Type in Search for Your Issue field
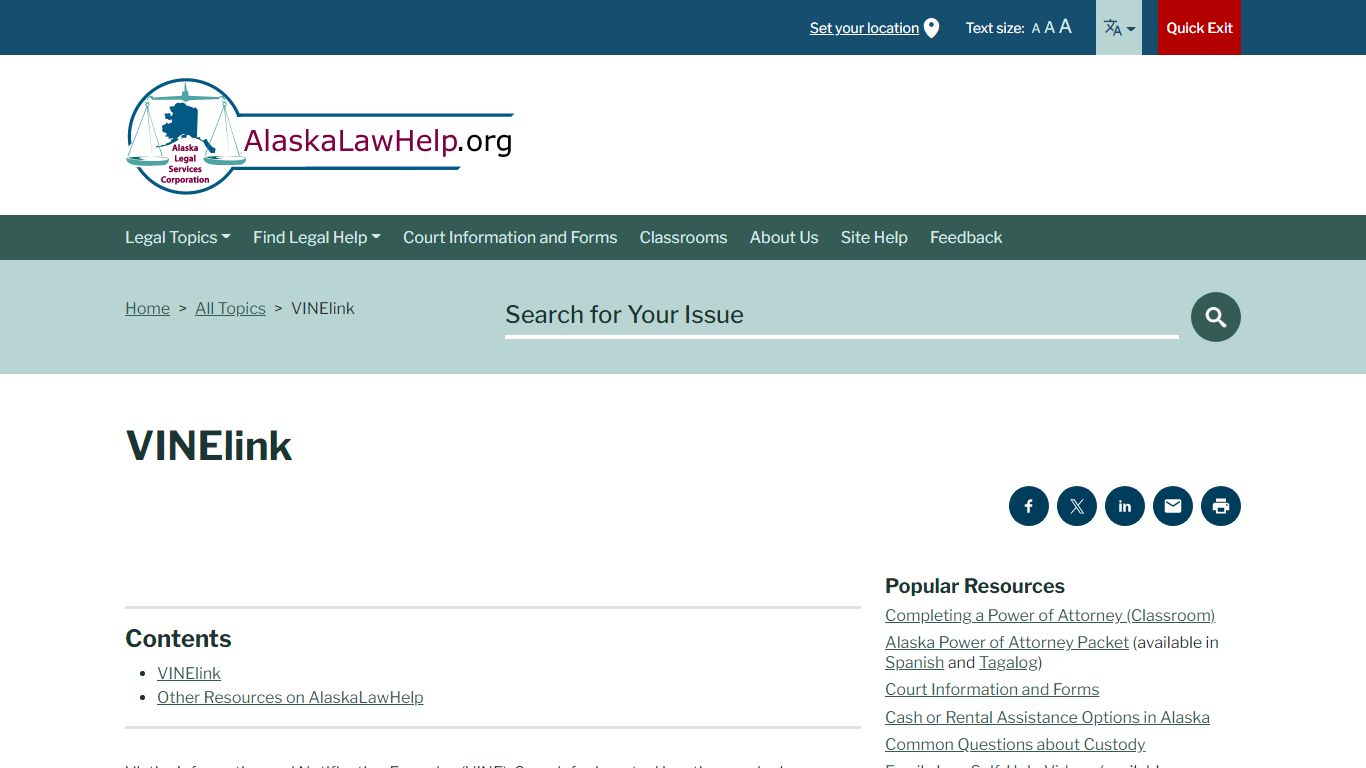 pos(840,315)
